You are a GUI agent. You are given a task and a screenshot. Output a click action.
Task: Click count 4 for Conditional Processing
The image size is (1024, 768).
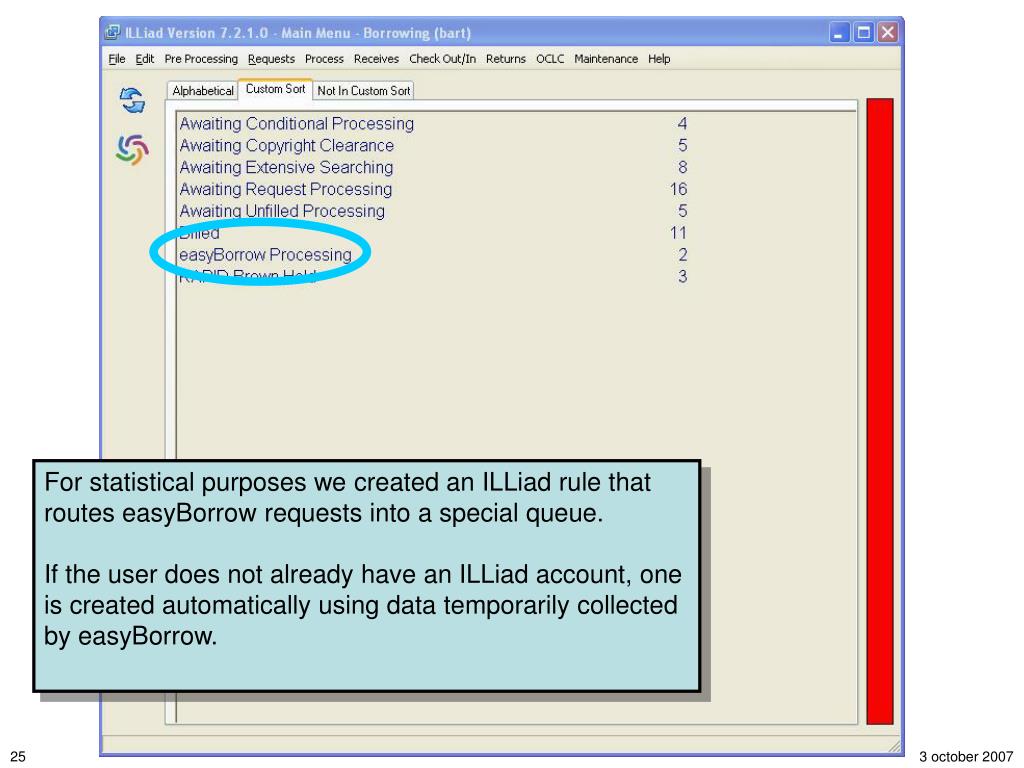pos(682,123)
